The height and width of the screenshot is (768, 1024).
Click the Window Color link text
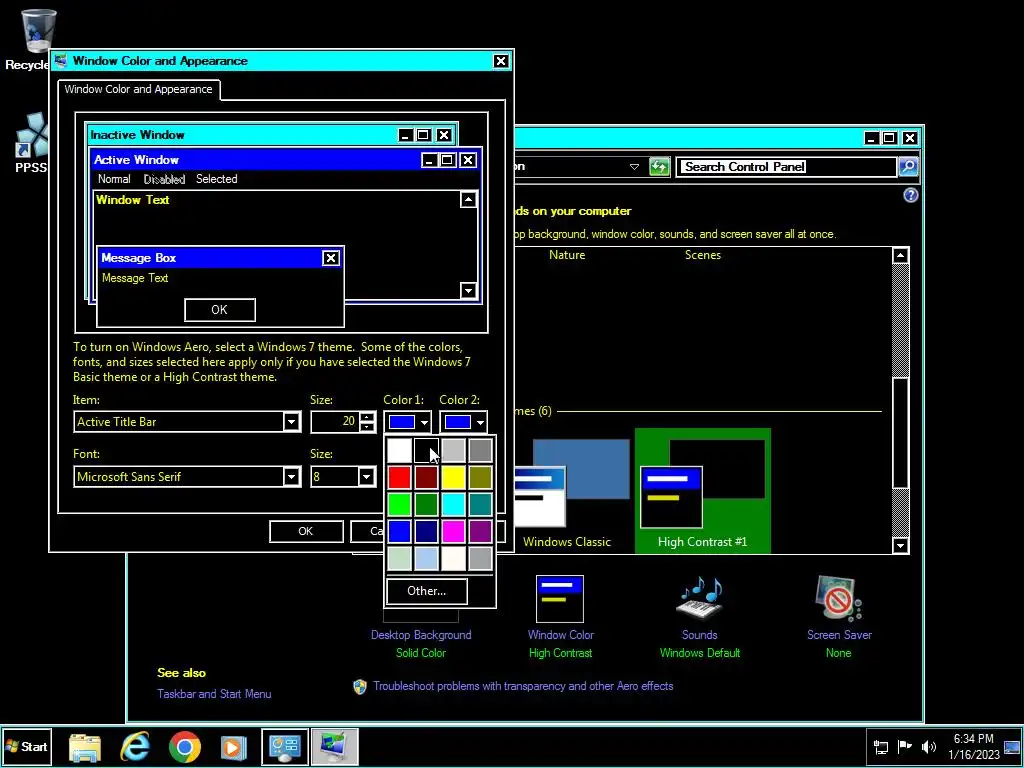560,635
